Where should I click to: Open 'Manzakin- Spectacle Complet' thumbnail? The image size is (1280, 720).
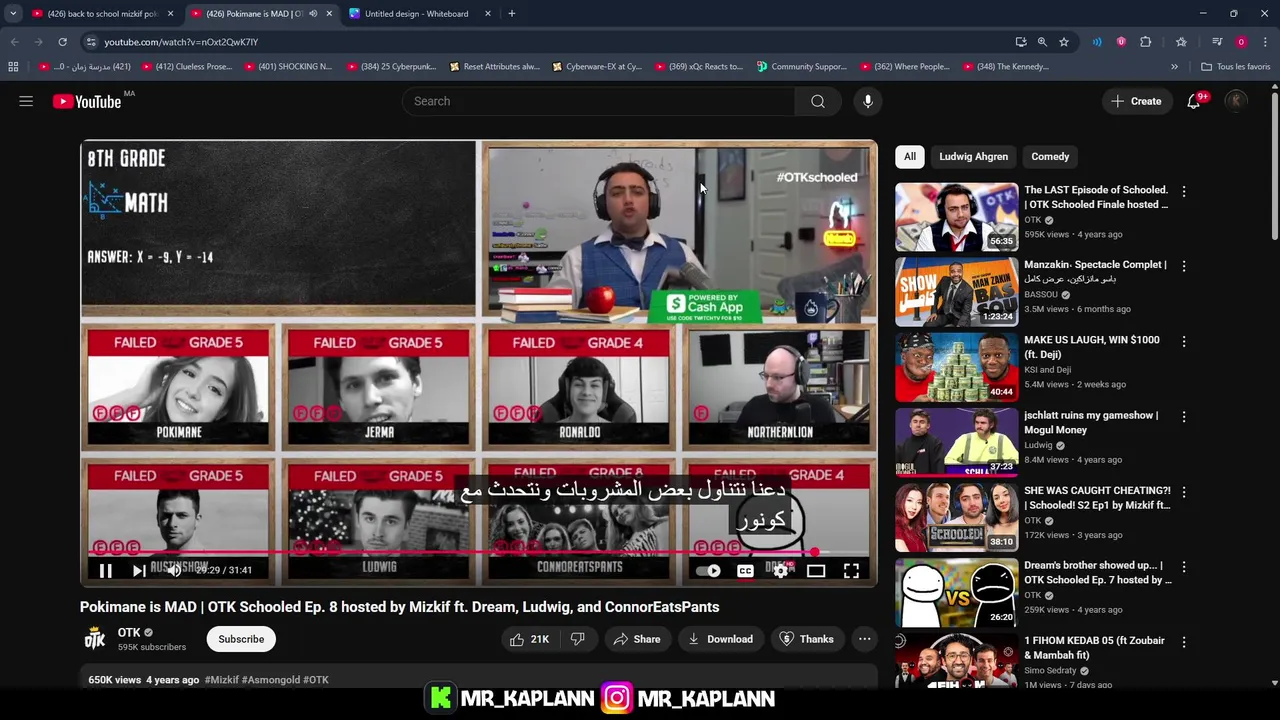(x=956, y=292)
